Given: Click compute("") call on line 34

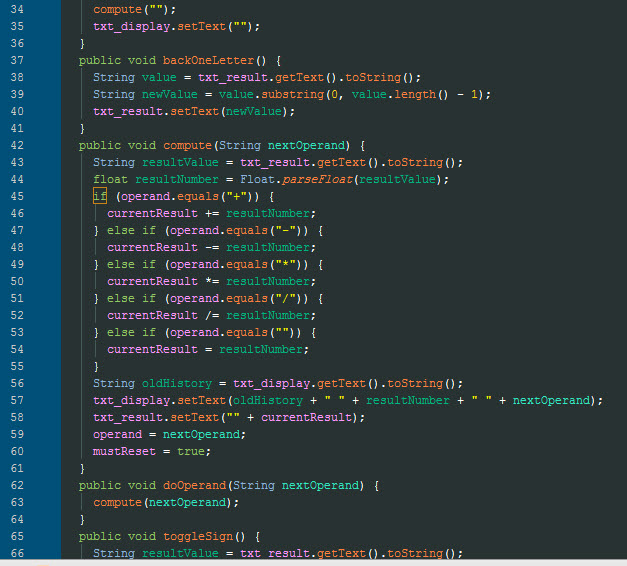Looking at the screenshot, I should [134, 9].
